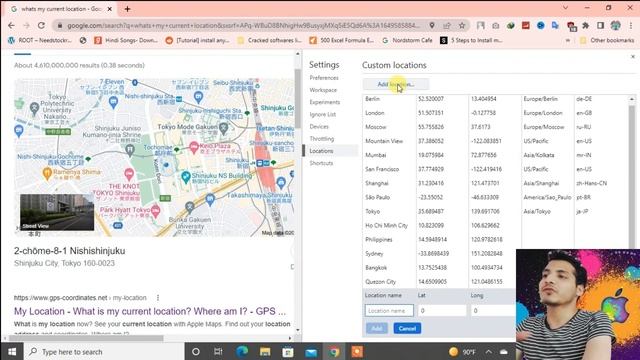The height and width of the screenshot is (360, 640).
Task: Click the Google Translate extension icon
Action: pyautogui.click(x=556, y=26)
